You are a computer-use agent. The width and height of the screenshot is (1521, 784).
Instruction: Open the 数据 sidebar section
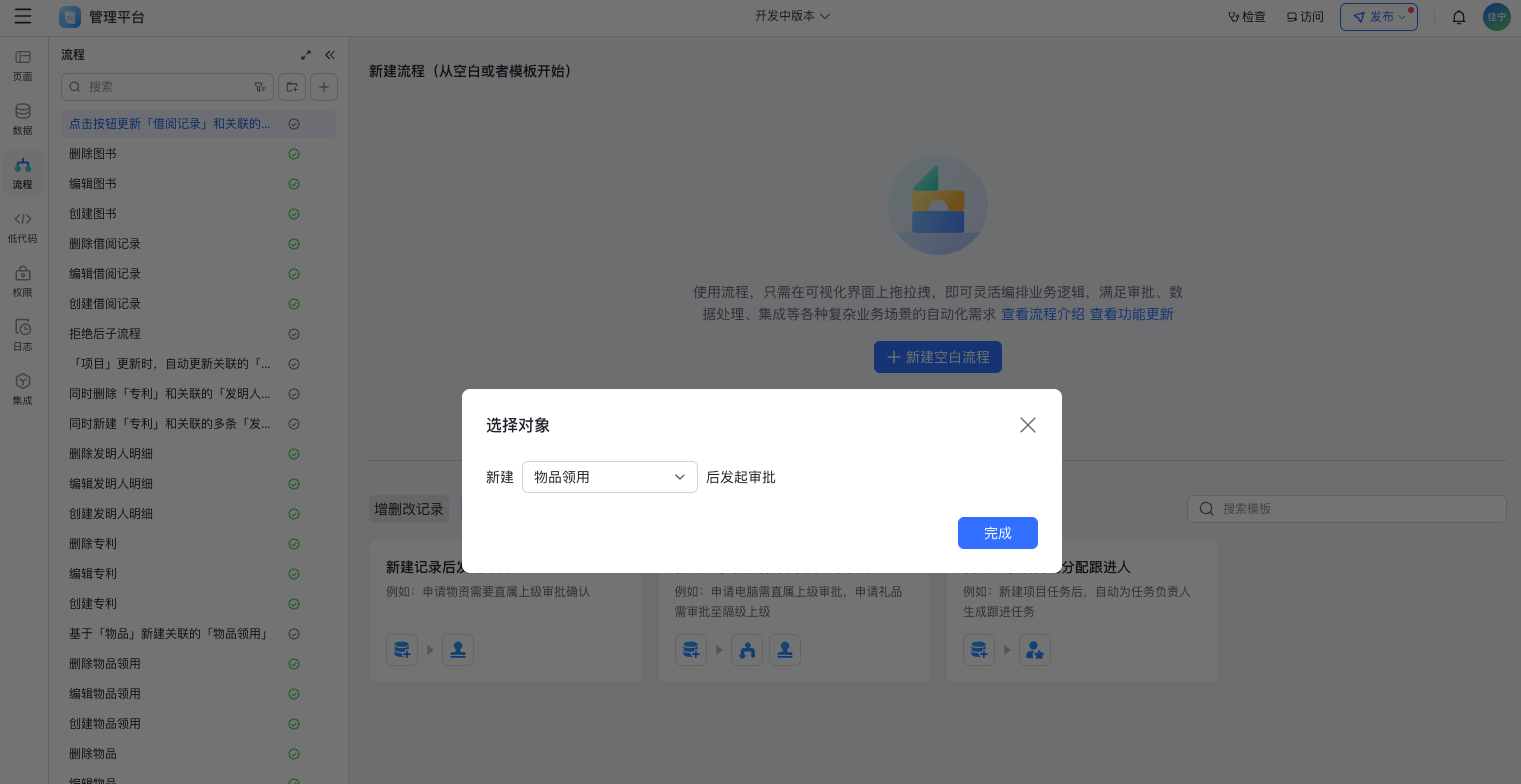22,119
